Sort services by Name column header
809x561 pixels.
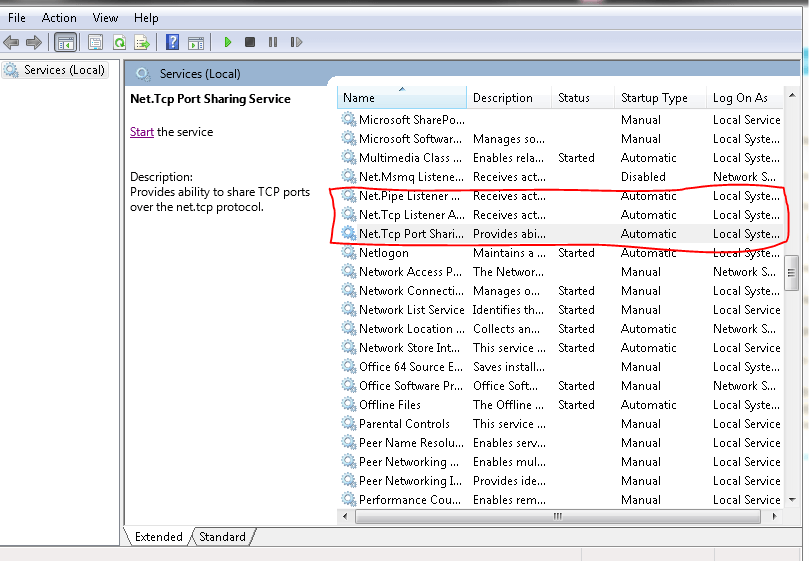(x=400, y=98)
